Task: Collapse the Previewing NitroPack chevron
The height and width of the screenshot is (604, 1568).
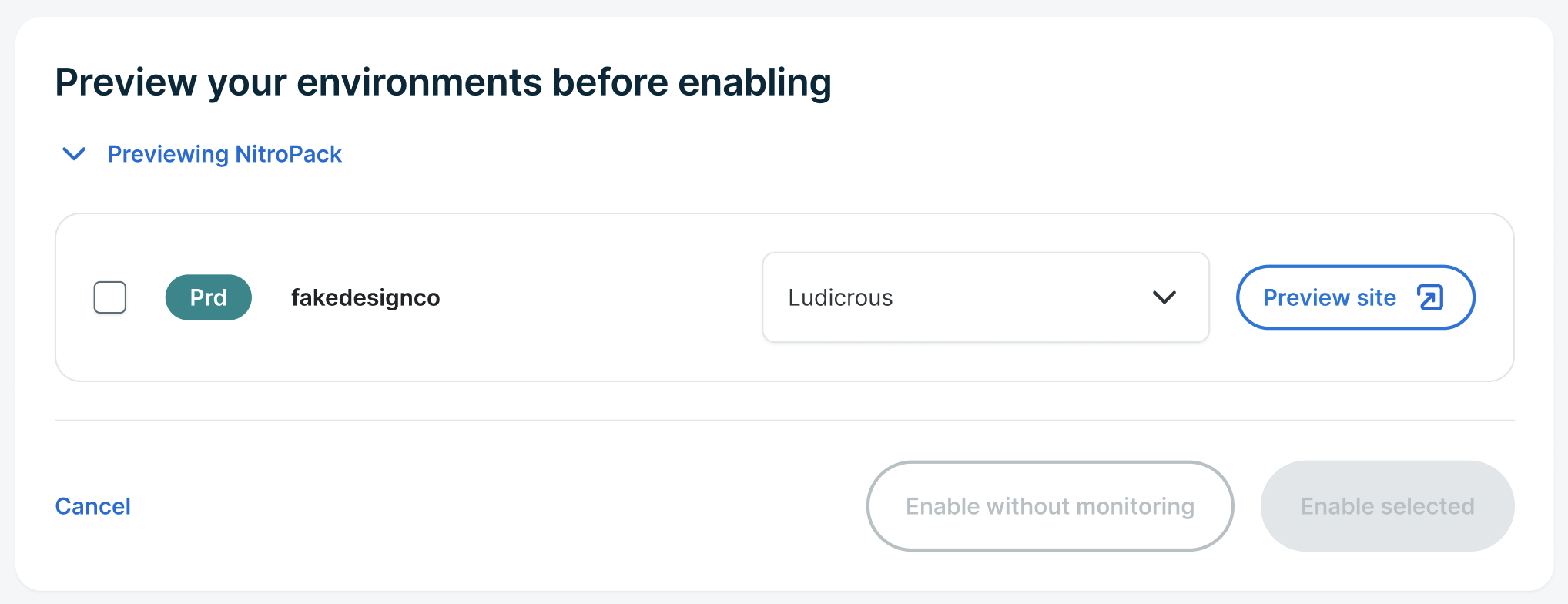Action: (x=74, y=154)
